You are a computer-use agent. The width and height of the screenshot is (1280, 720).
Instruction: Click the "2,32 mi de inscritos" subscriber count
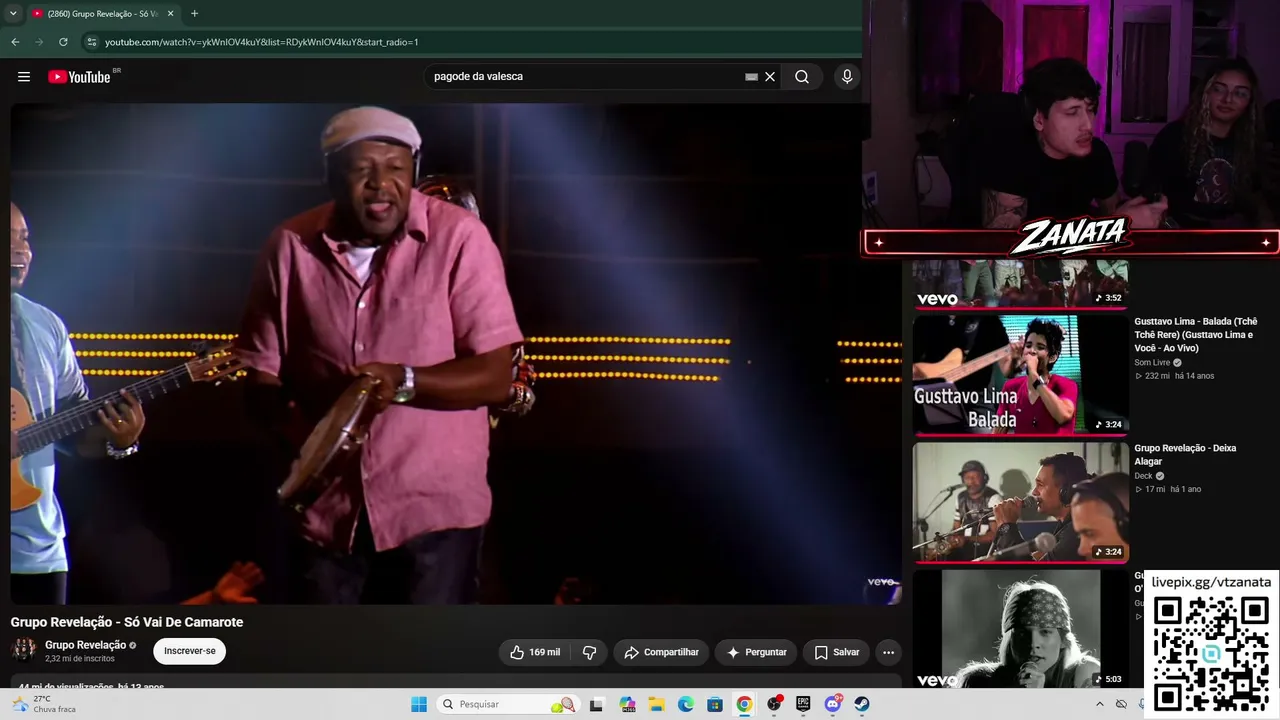(80, 659)
